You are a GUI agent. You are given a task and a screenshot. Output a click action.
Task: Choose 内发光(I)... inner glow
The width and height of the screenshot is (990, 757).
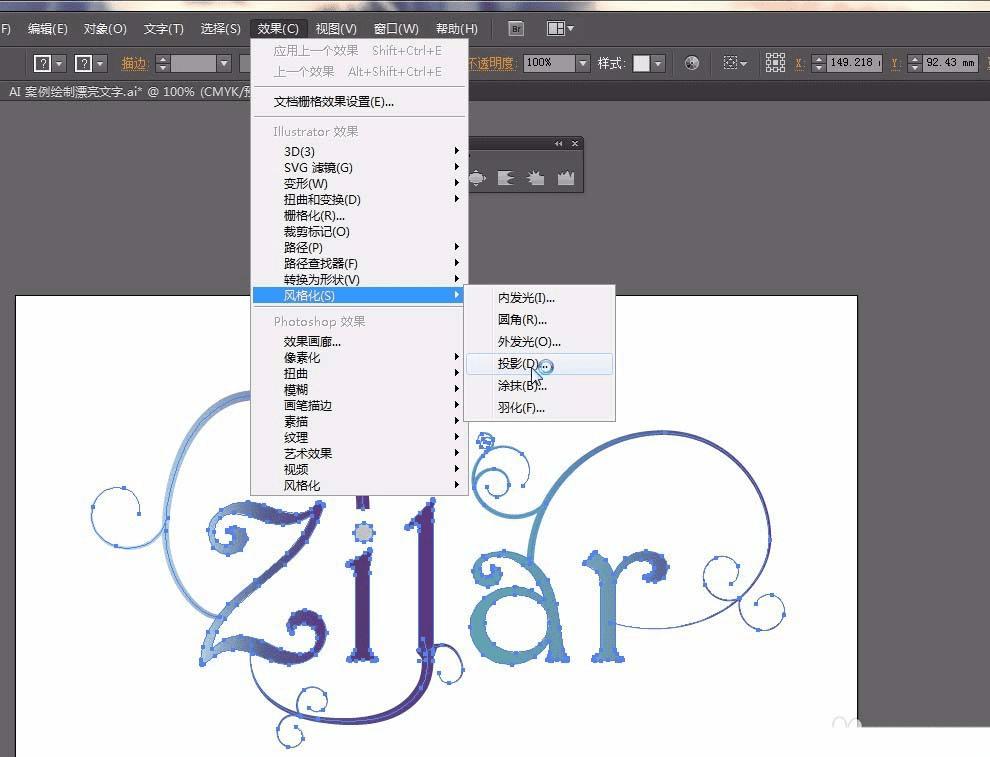click(x=539, y=298)
